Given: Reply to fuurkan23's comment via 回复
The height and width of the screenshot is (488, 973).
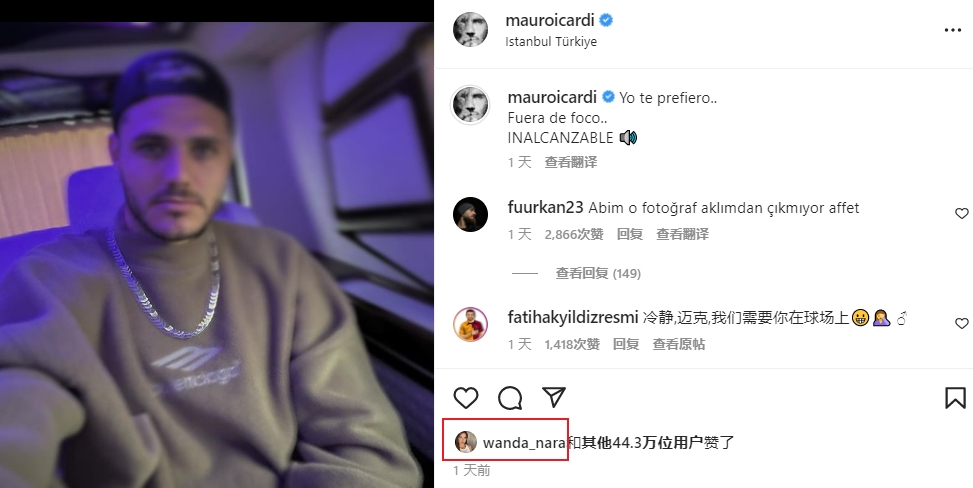Looking at the screenshot, I should point(629,234).
